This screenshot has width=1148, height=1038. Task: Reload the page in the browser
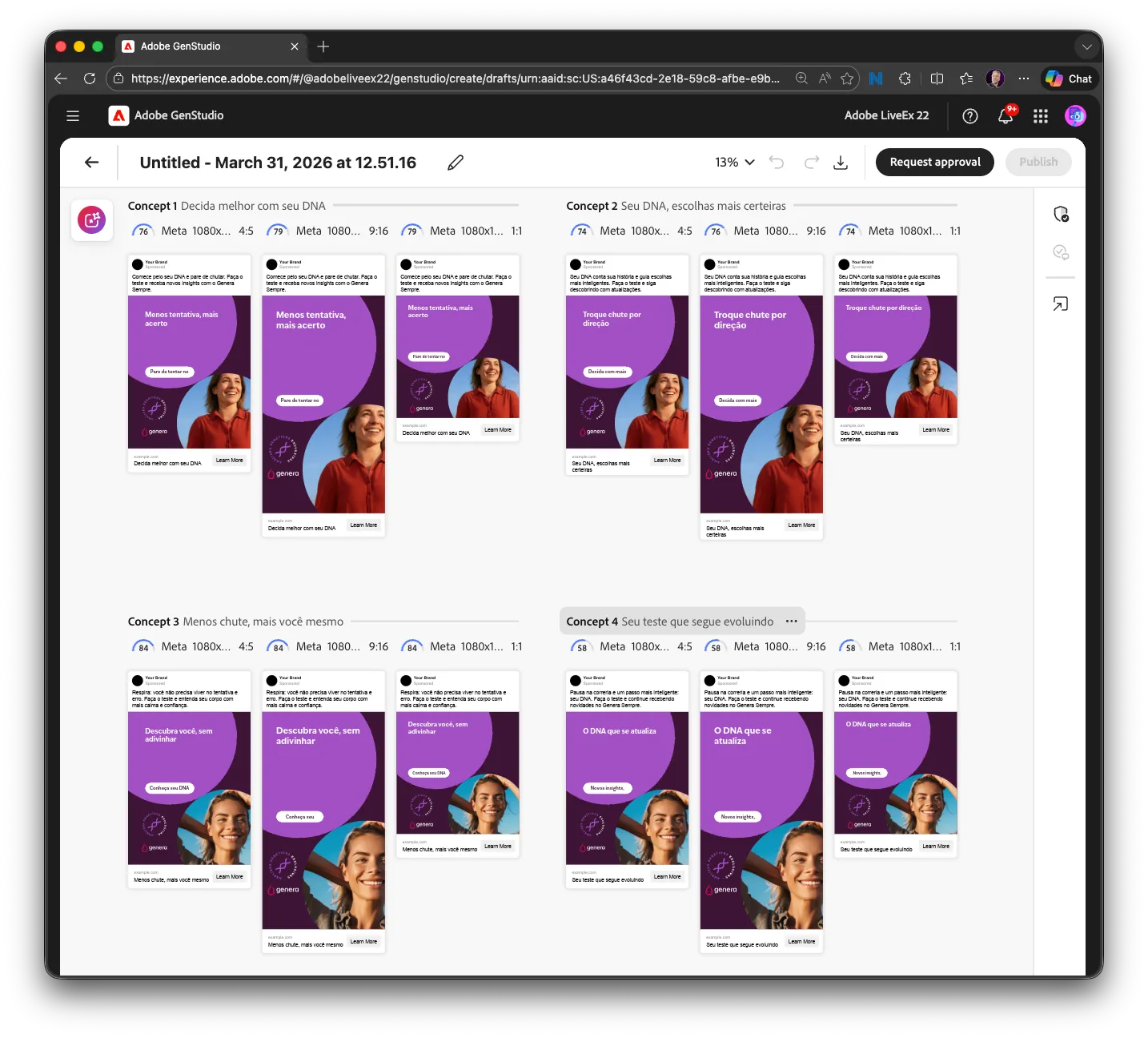90,78
